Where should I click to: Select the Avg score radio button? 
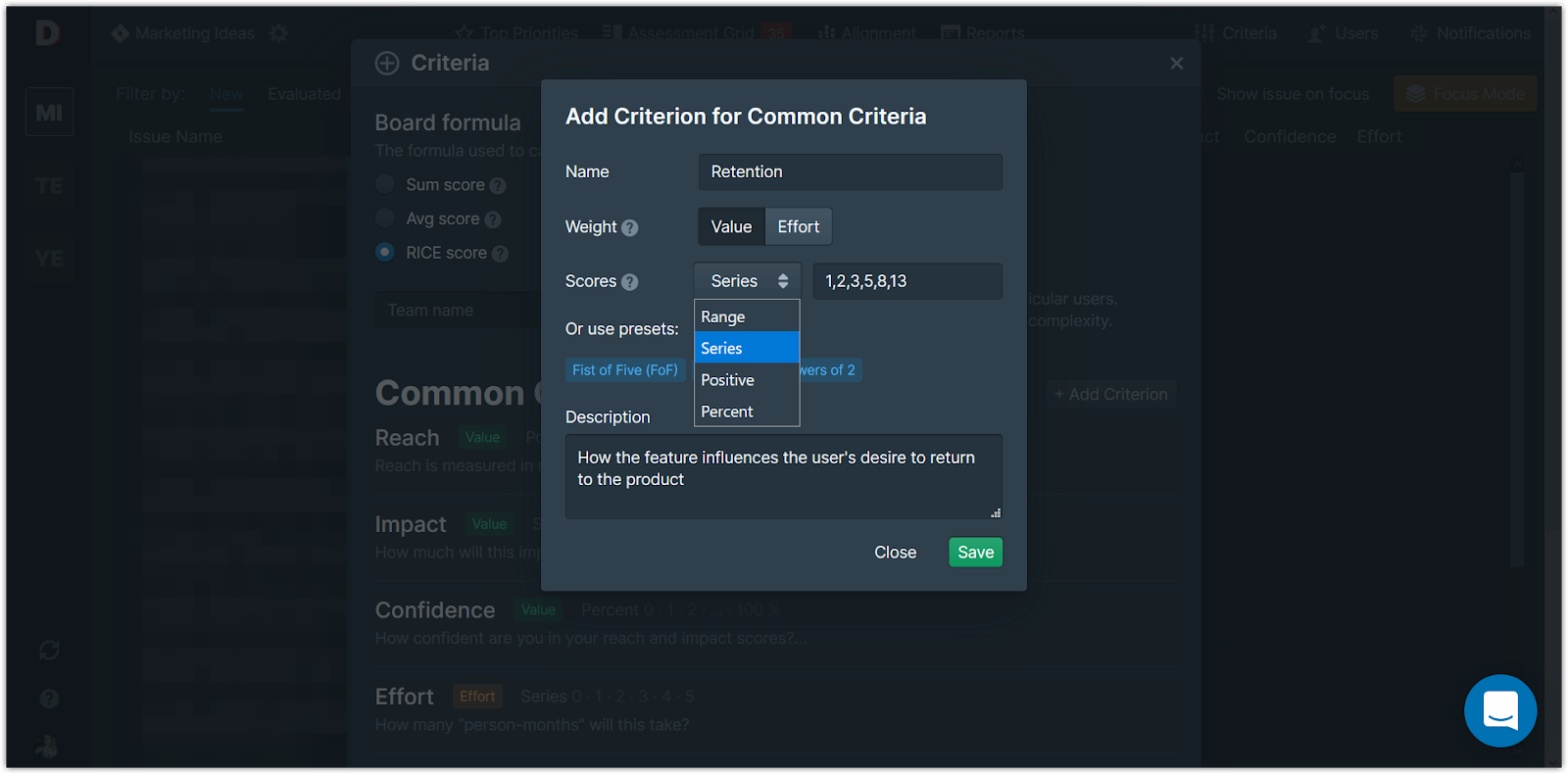(x=385, y=218)
